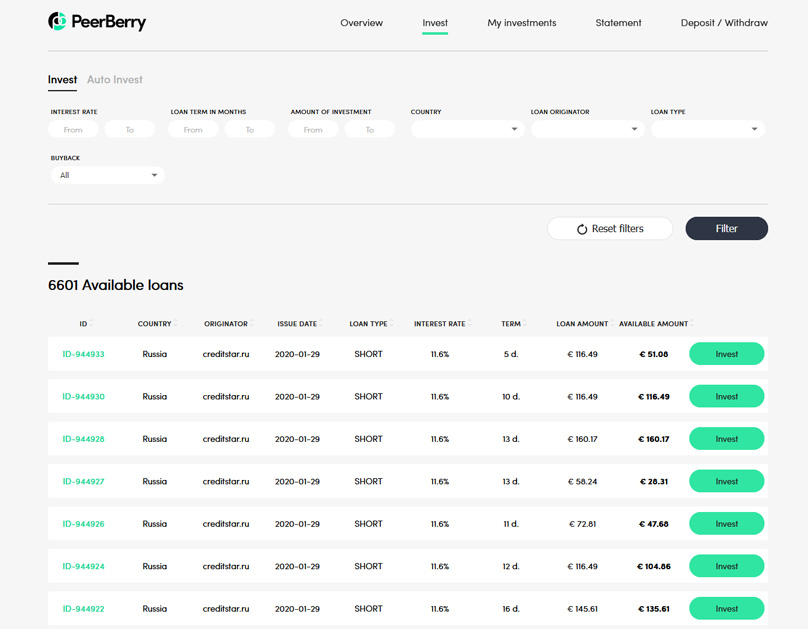Screen dimensions: 808x629
Task: Invest in loan ID-944933
Action: pyautogui.click(x=727, y=354)
